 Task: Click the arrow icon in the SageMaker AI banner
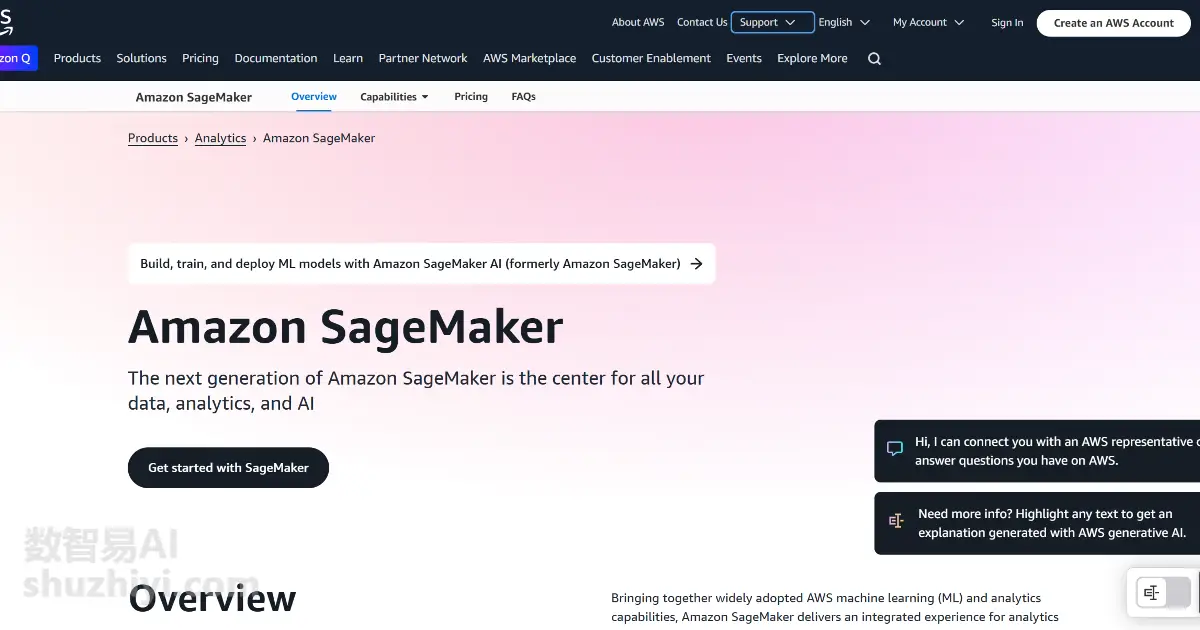[x=697, y=264]
